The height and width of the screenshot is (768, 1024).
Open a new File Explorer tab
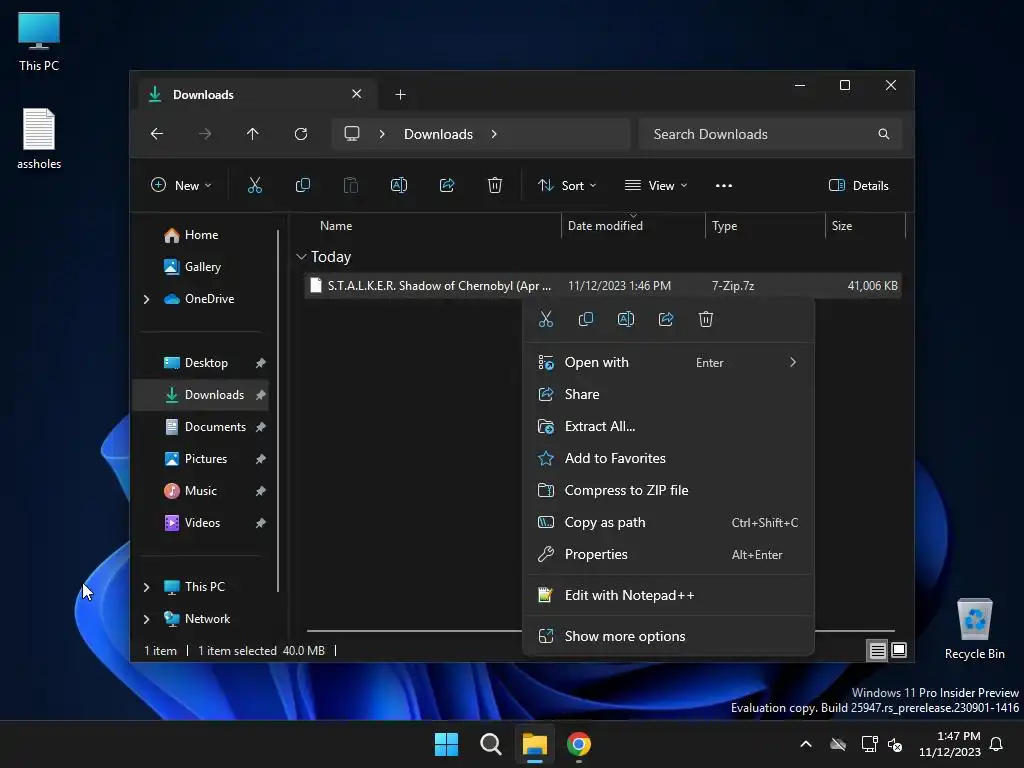pyautogui.click(x=400, y=95)
